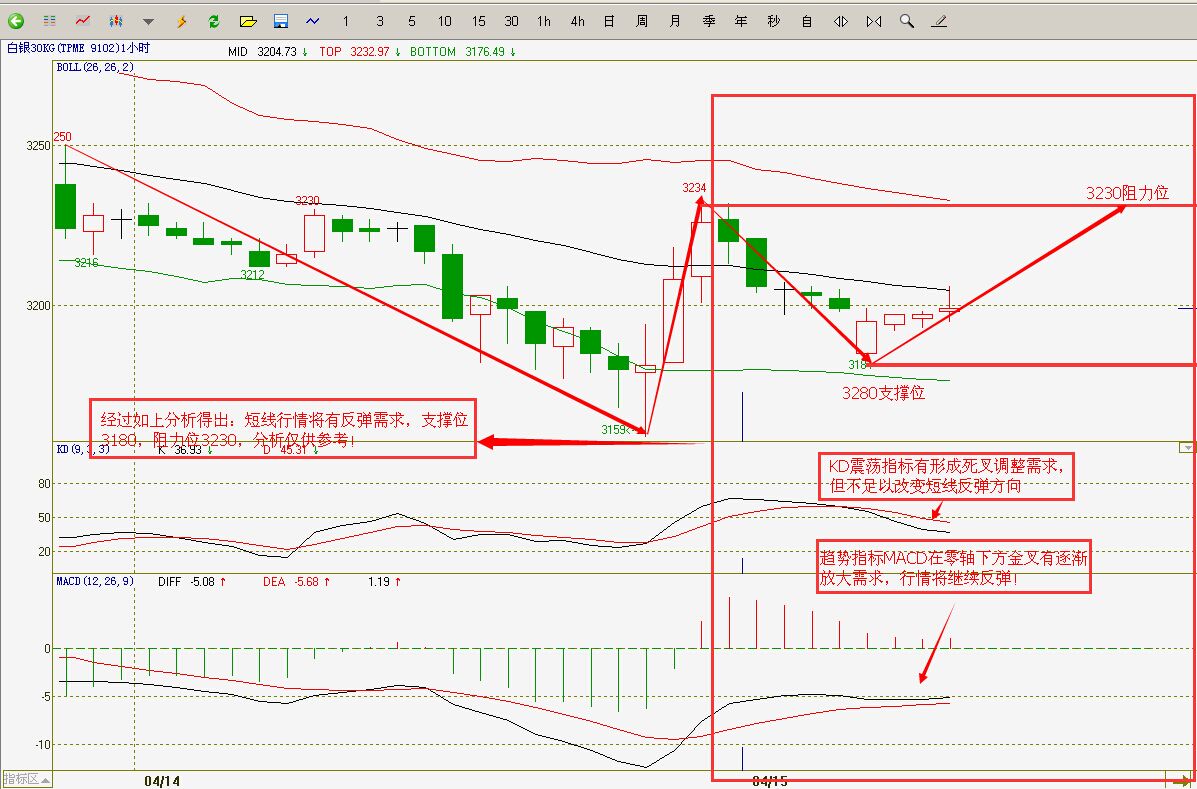Viewport: 1197px width, 789px height.
Task: Switch to monthly chart 月
Action: pyautogui.click(x=675, y=21)
